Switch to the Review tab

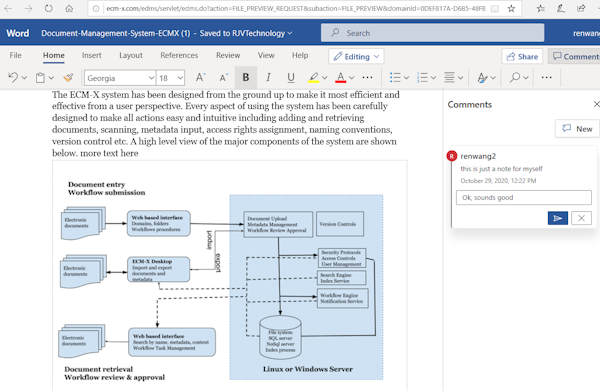click(228, 55)
